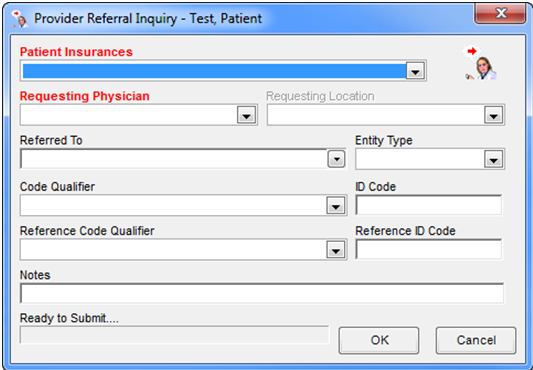Close the Provider Referral Inquiry window
The image size is (533, 370).
coord(501,14)
